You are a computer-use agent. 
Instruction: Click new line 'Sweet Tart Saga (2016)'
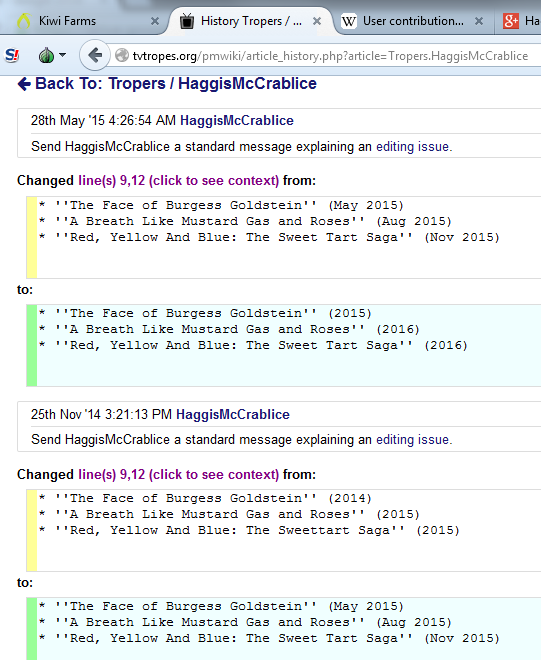253,346
